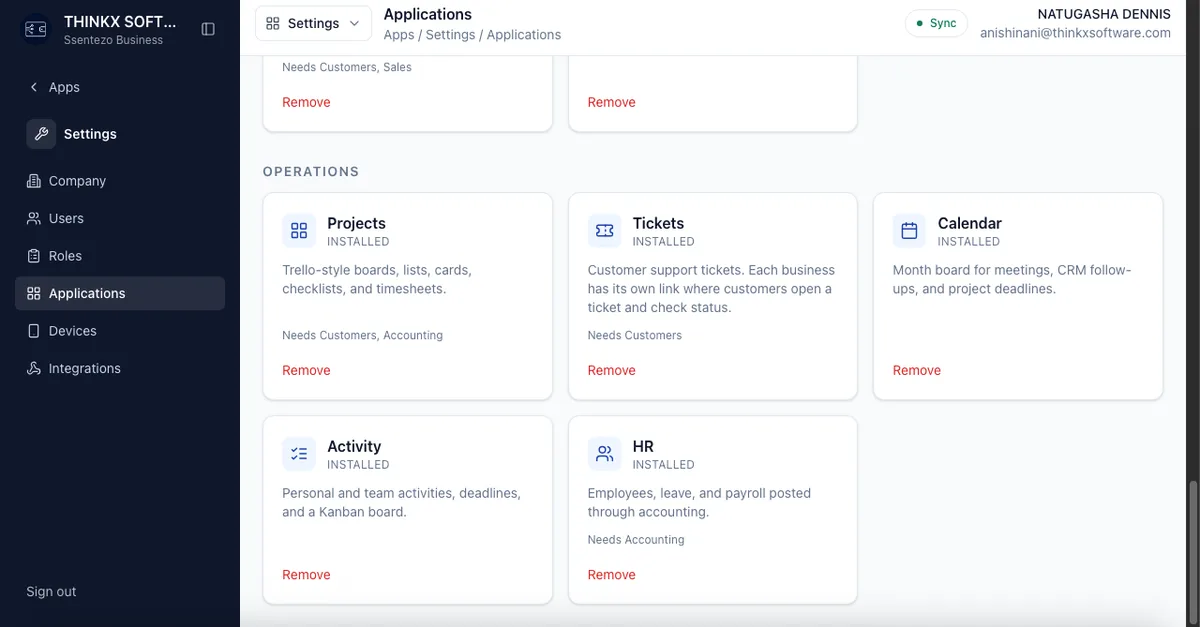Remove the app needing Customers, Sales
This screenshot has height=627, width=1200.
306,102
